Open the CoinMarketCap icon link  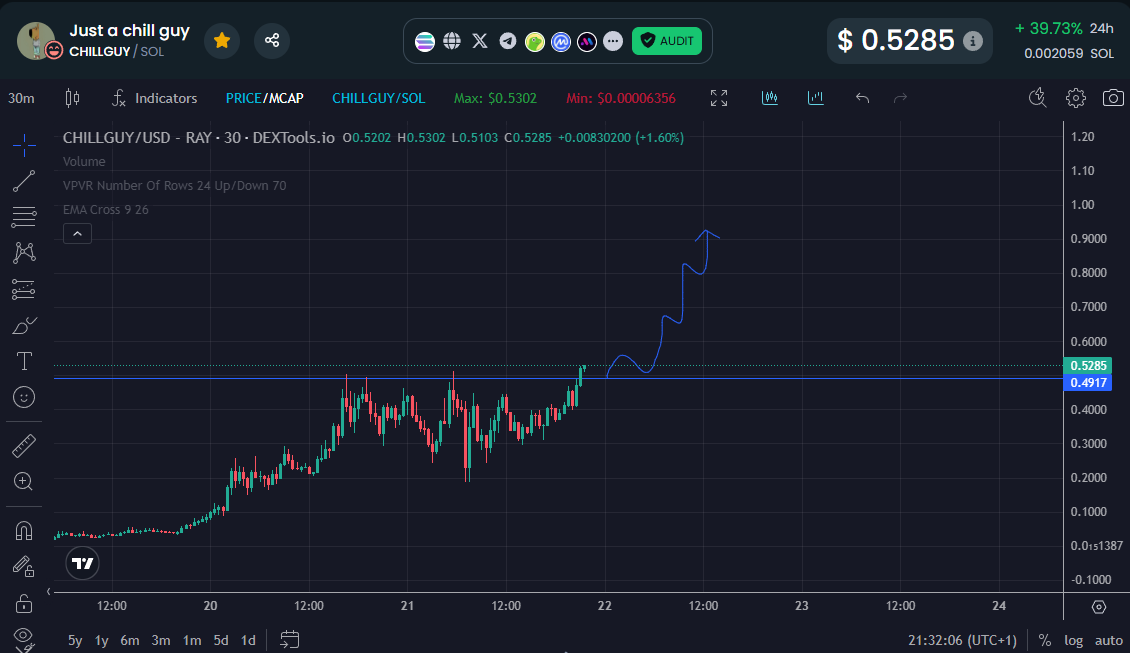point(561,42)
